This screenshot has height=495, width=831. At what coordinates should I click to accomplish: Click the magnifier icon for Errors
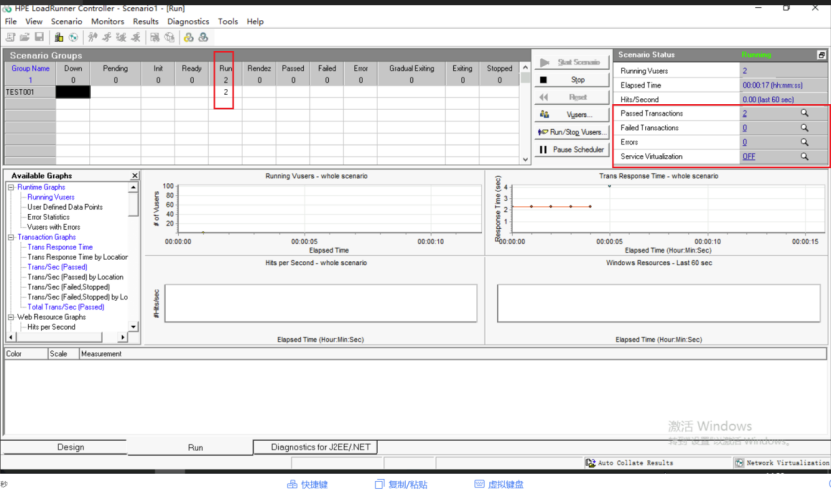[805, 142]
